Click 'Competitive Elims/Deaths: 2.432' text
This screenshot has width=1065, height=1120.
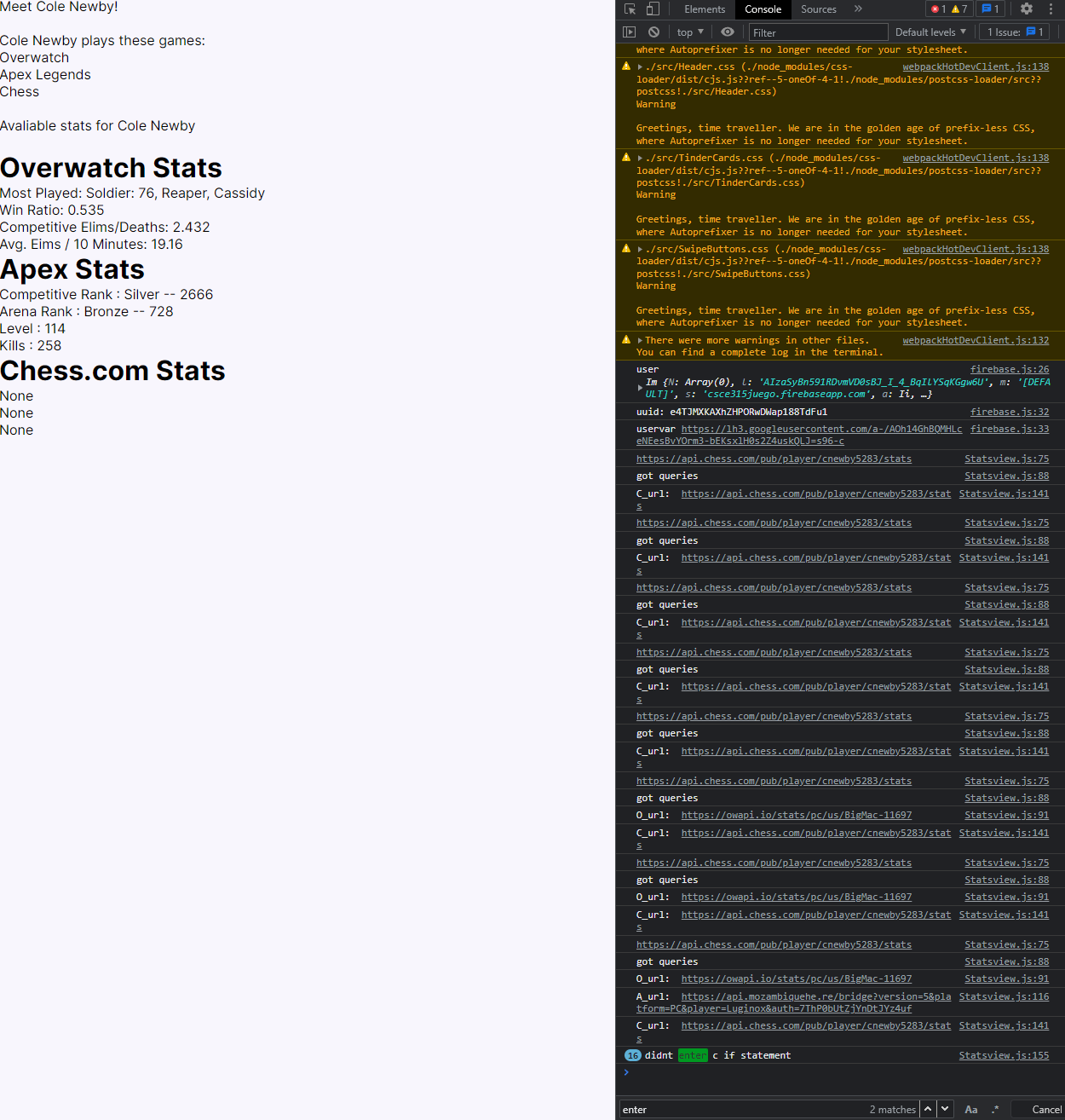pyautogui.click(x=105, y=228)
